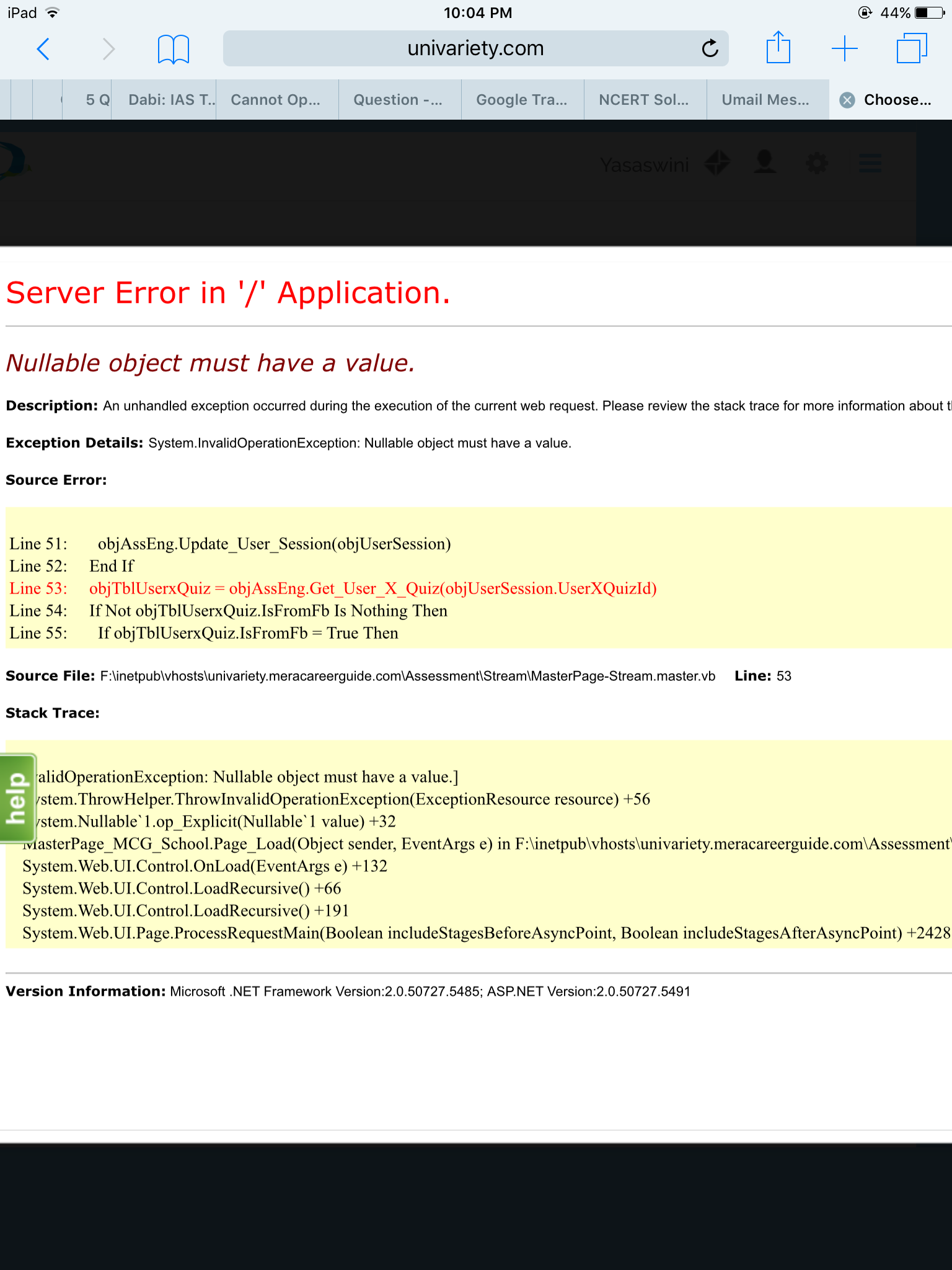Screen dimensions: 952x1270
Task: Click the Description paragraph text
Action: pos(478,406)
